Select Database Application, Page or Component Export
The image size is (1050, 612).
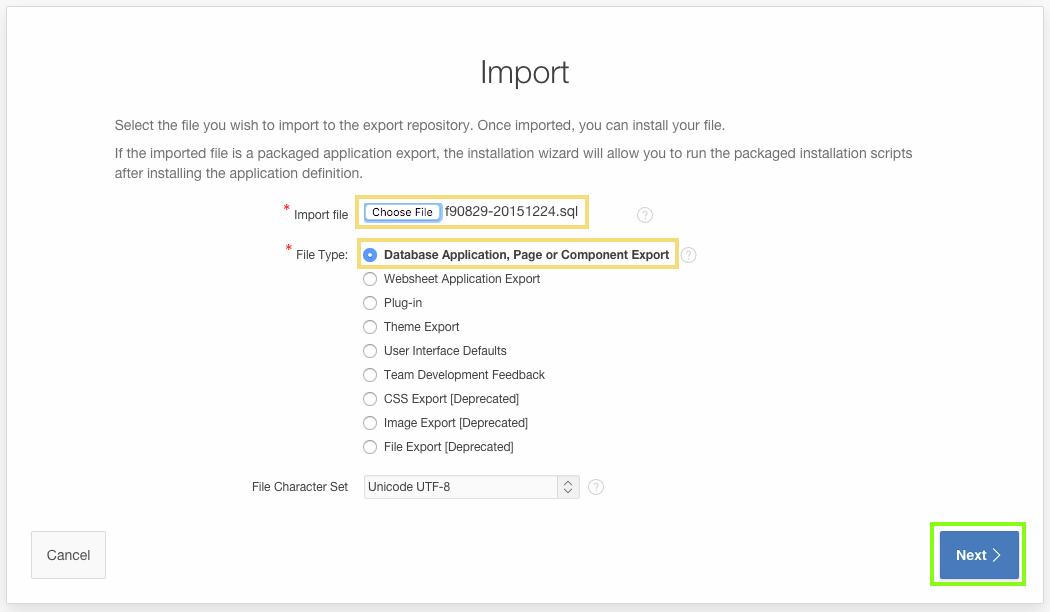[371, 255]
